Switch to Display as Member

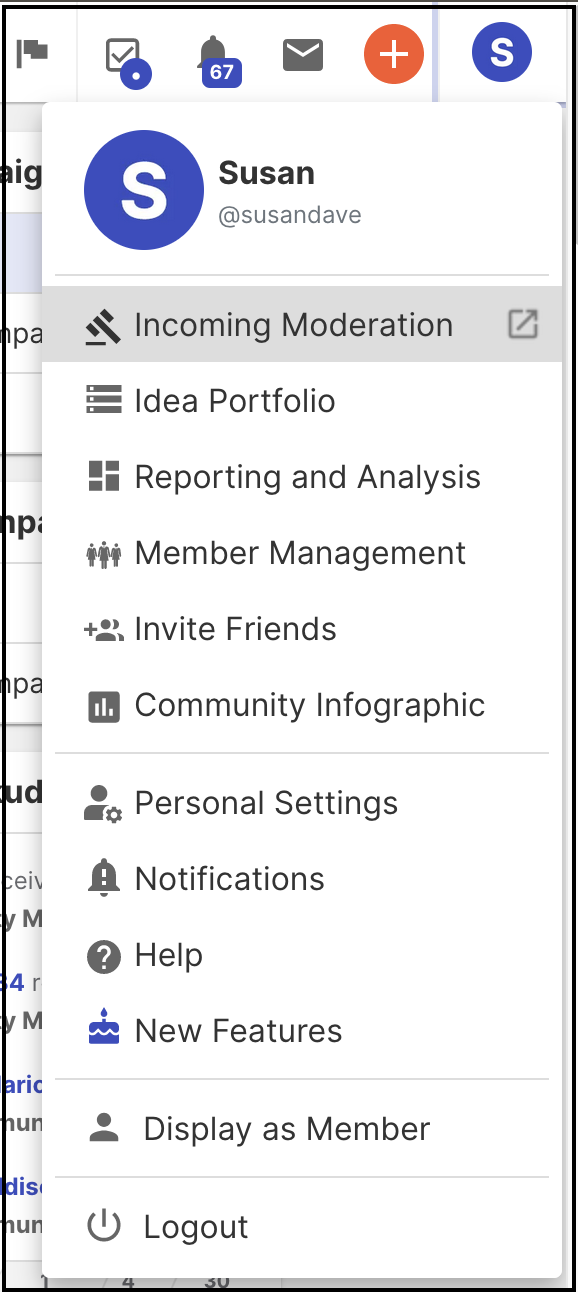[x=302, y=1128]
